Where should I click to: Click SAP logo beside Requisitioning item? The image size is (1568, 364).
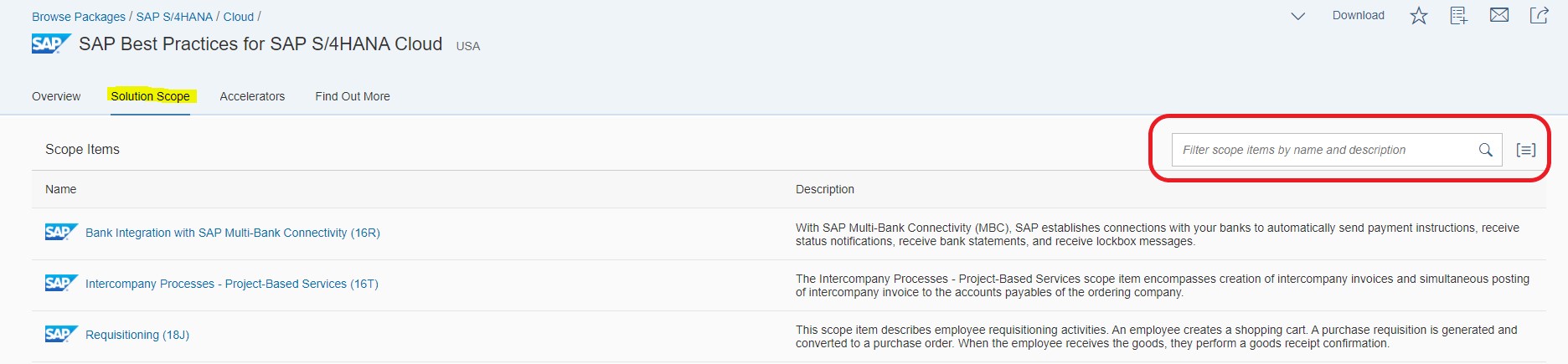pyautogui.click(x=61, y=334)
